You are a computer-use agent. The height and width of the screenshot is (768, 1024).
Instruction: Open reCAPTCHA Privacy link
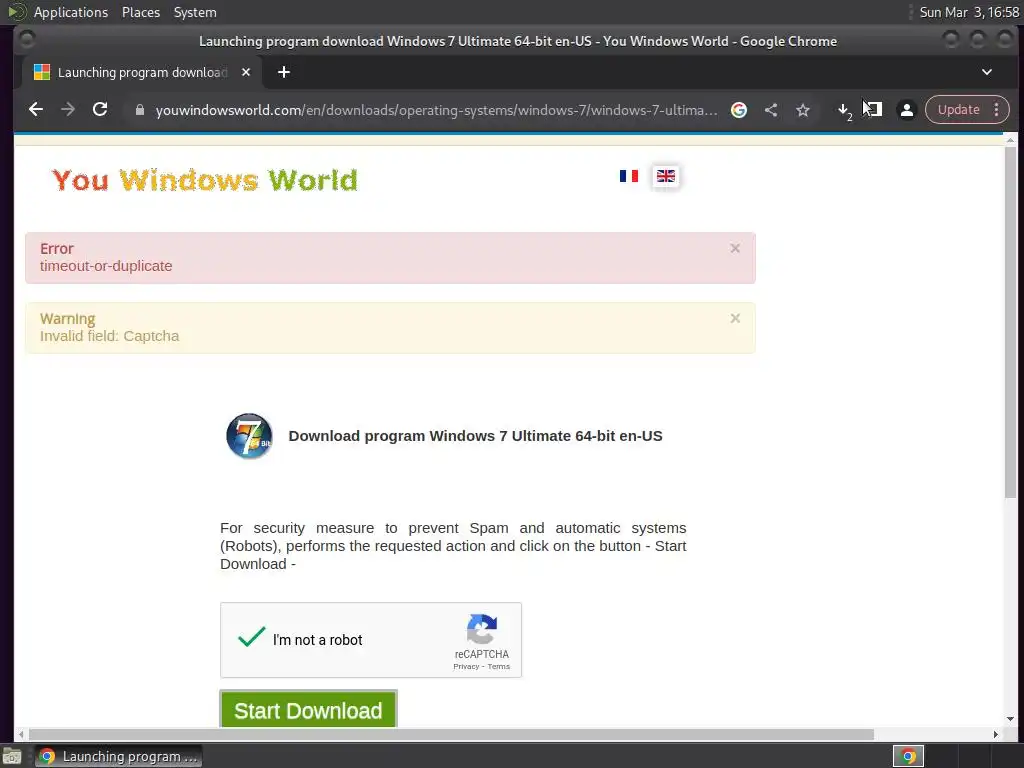coord(466,667)
